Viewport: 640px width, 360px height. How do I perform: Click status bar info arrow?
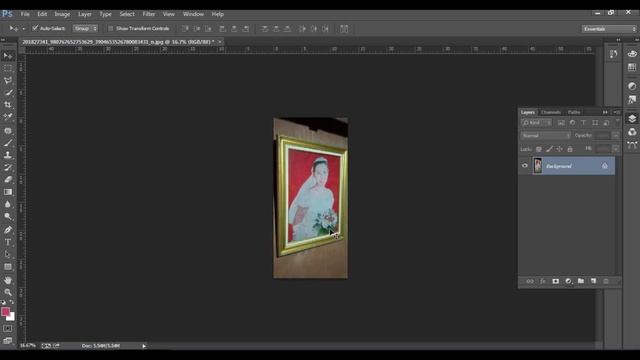[x=144, y=346]
